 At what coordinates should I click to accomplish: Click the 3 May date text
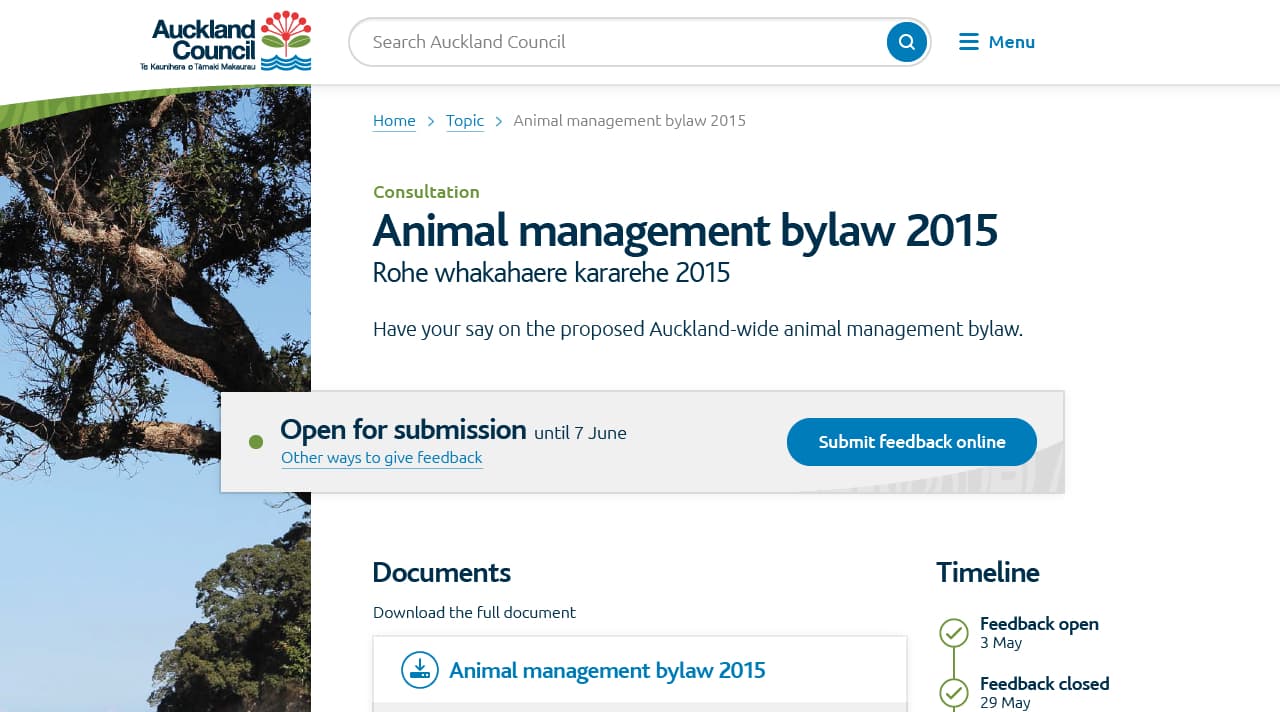(x=1001, y=643)
